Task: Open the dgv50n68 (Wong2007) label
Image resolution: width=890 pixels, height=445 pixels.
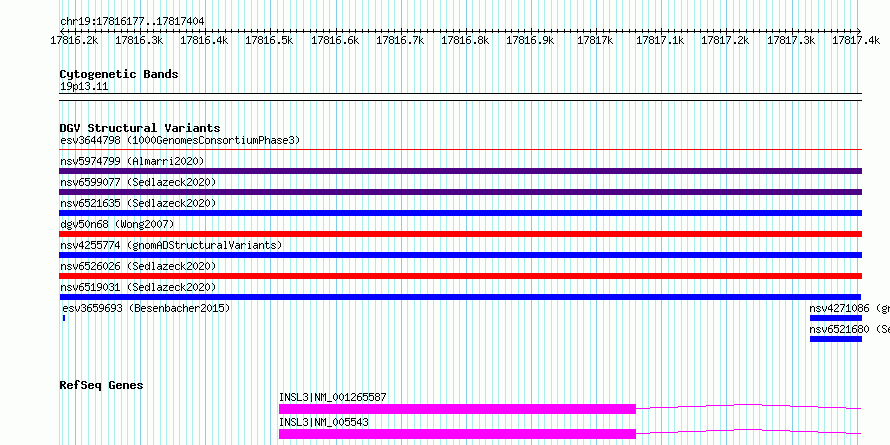Action: [117, 224]
